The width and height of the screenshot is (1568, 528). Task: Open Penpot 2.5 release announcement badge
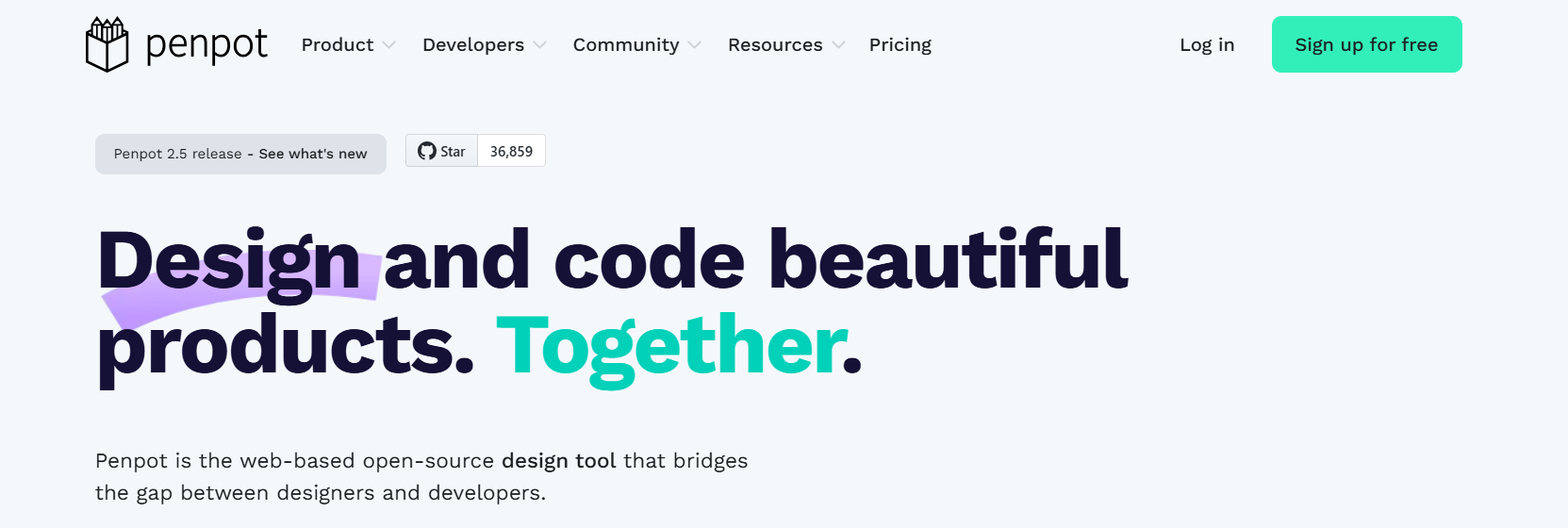(240, 154)
